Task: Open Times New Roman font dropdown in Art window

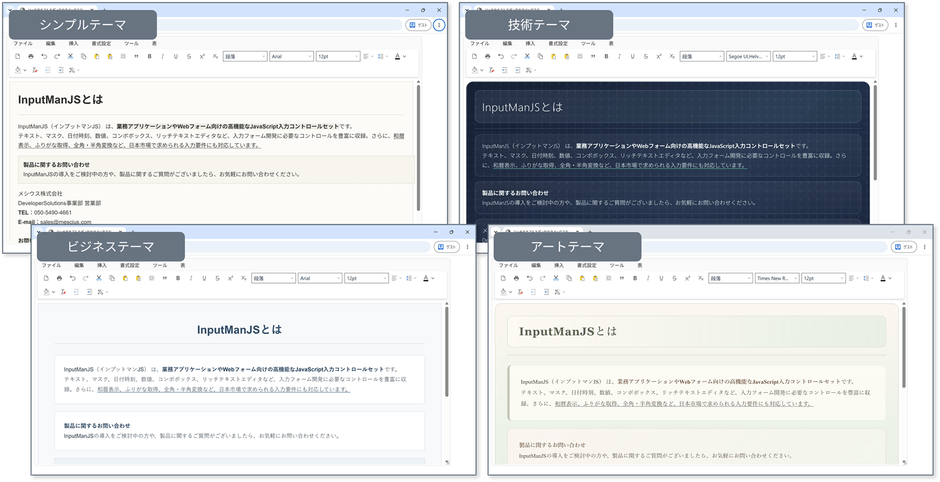Action: tap(777, 278)
